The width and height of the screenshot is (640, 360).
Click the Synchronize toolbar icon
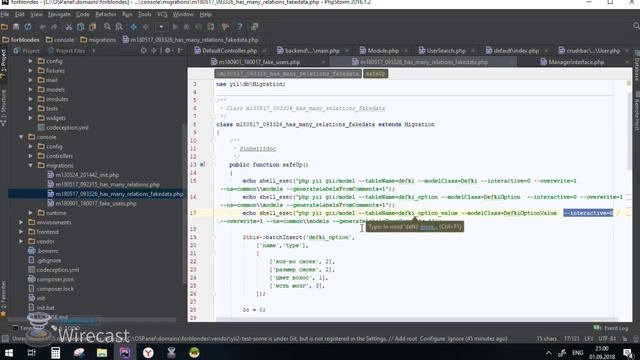[28, 27]
